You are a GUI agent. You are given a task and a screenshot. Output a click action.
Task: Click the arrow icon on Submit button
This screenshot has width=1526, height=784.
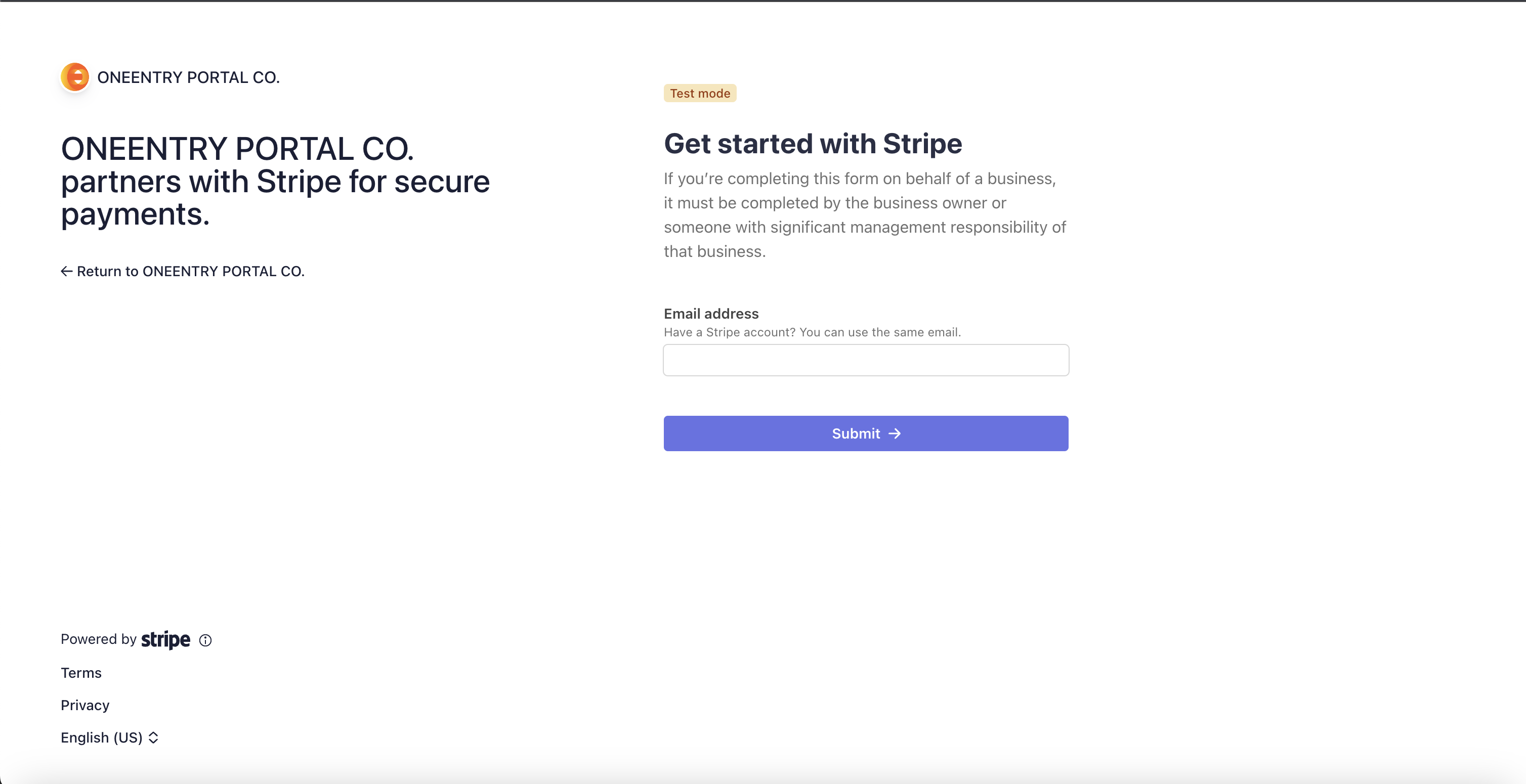click(x=895, y=433)
